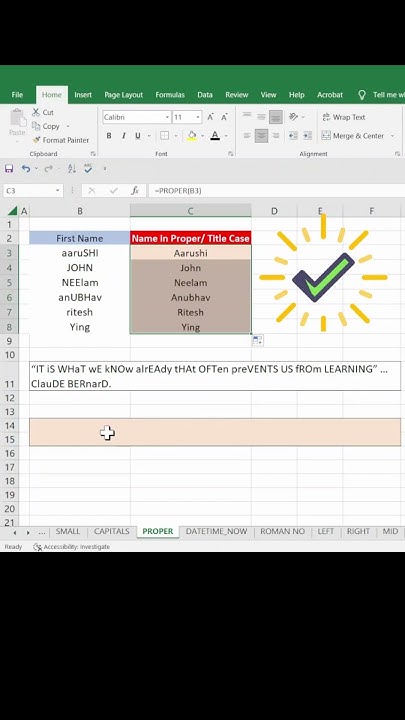Click the Auto Fill Options icon below C8
This screenshot has width=405, height=720.
[x=258, y=340]
